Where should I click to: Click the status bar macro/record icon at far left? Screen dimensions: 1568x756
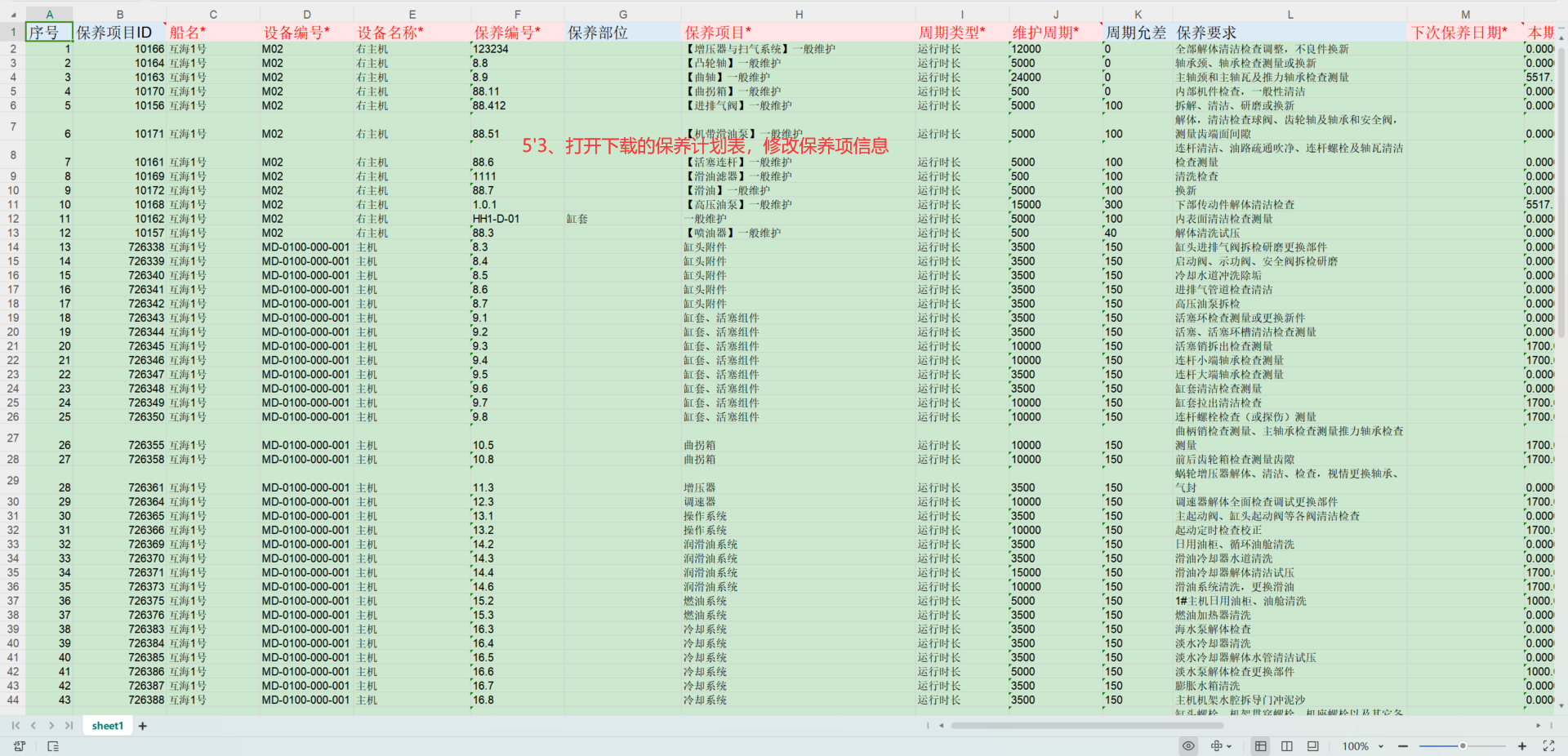click(x=20, y=746)
